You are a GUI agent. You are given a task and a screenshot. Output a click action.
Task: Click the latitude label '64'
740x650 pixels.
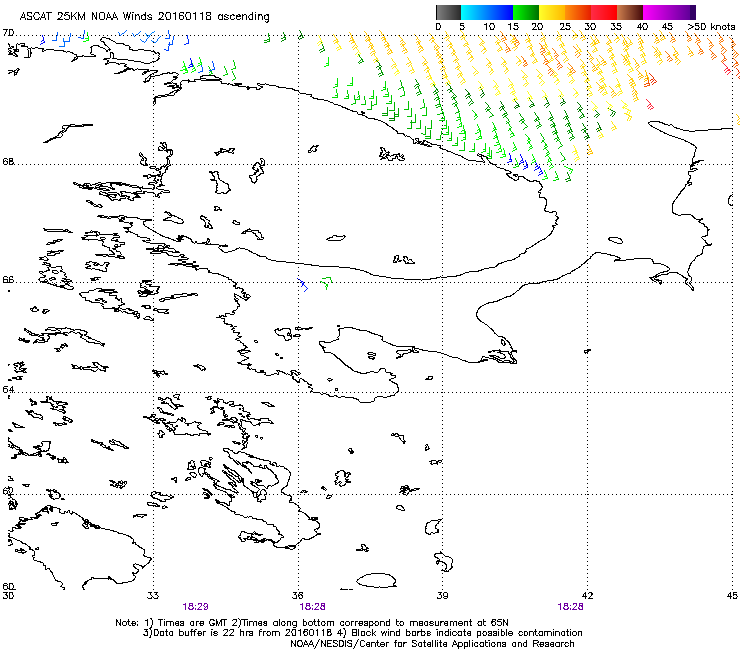(8, 389)
